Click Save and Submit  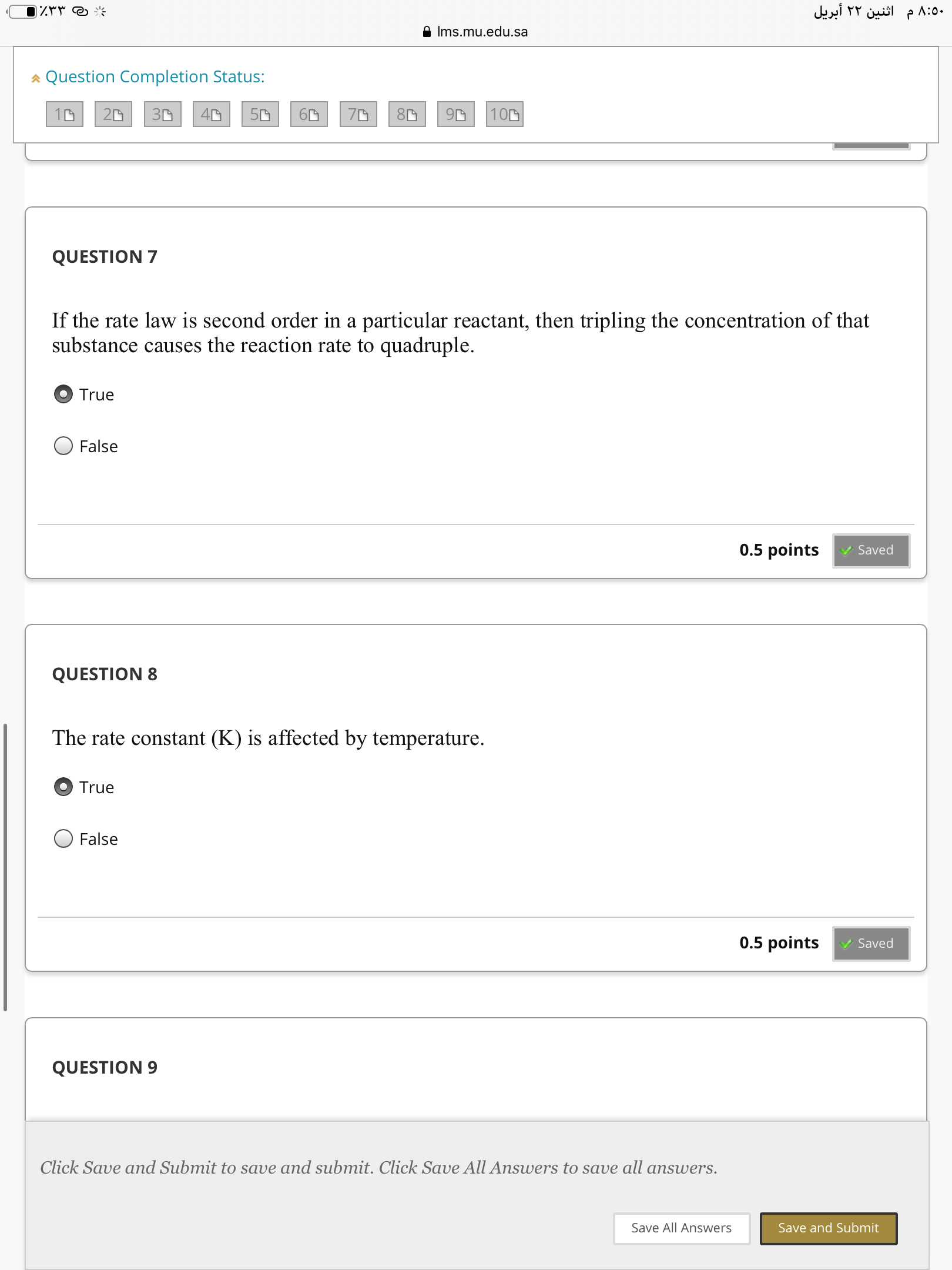829,1228
